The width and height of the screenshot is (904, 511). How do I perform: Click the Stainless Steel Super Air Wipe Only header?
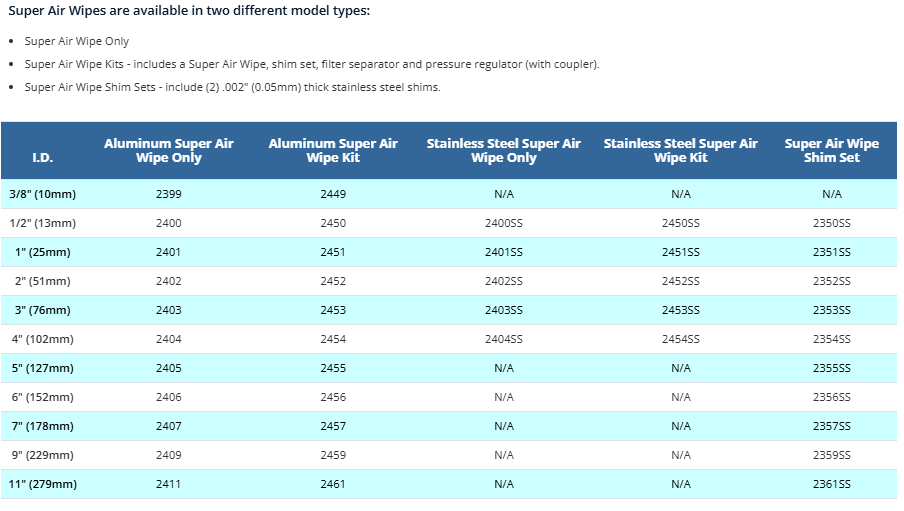pos(503,151)
